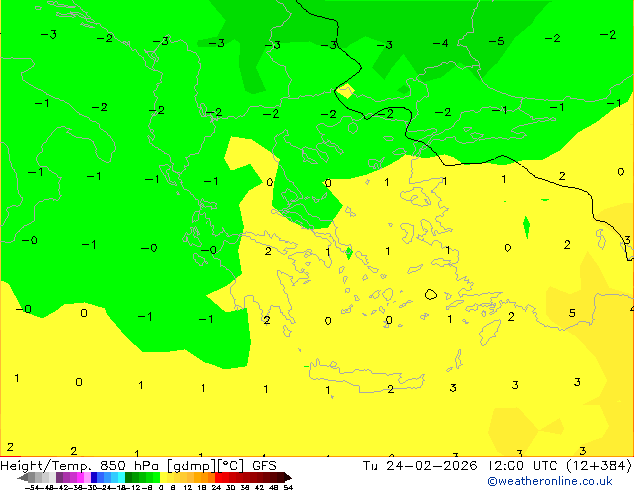Click the small green diamond patch east of Aegean

526,228
